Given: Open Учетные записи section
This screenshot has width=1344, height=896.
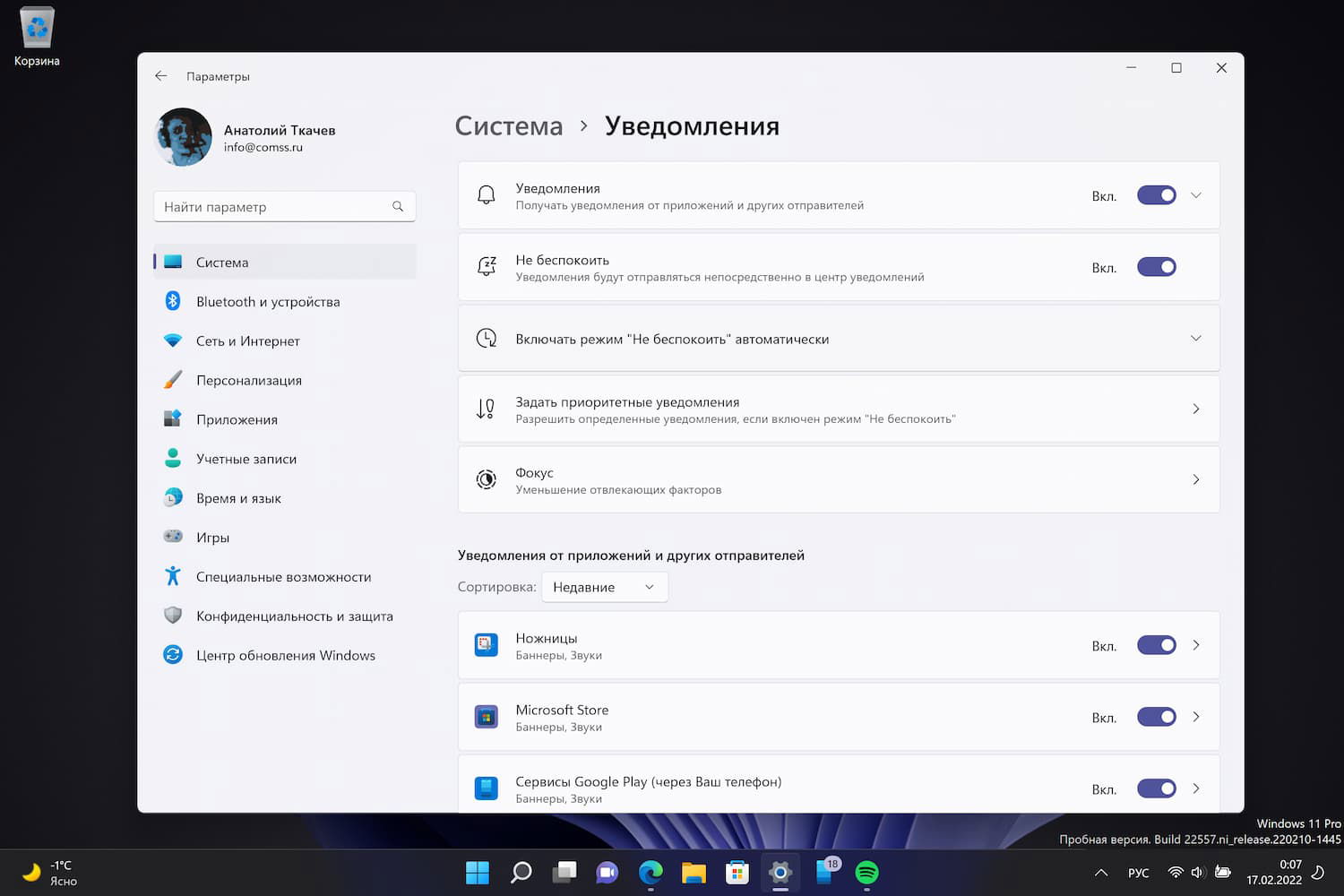Looking at the screenshot, I should (285, 459).
